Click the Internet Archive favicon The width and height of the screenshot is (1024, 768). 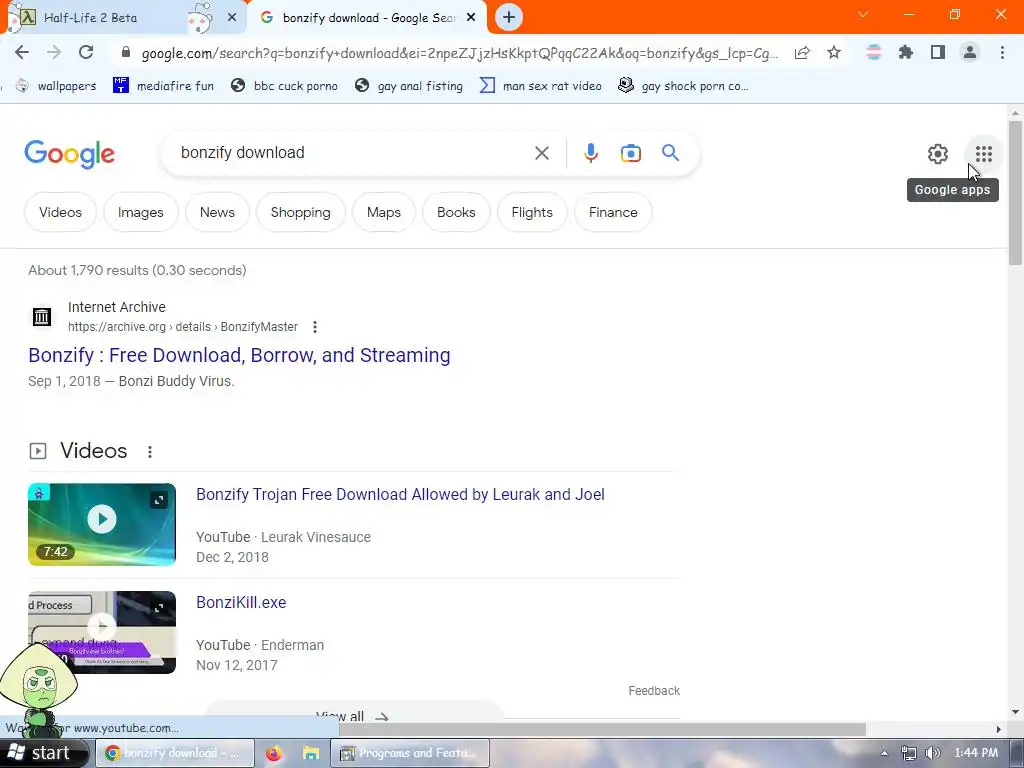[42, 317]
